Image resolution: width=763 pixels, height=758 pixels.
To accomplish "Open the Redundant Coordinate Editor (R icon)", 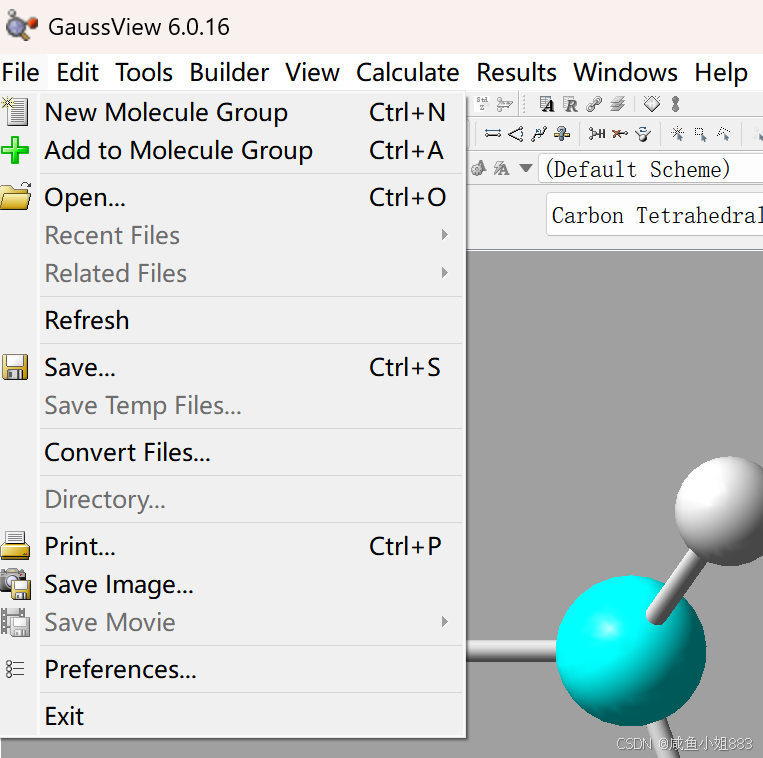I will point(570,104).
